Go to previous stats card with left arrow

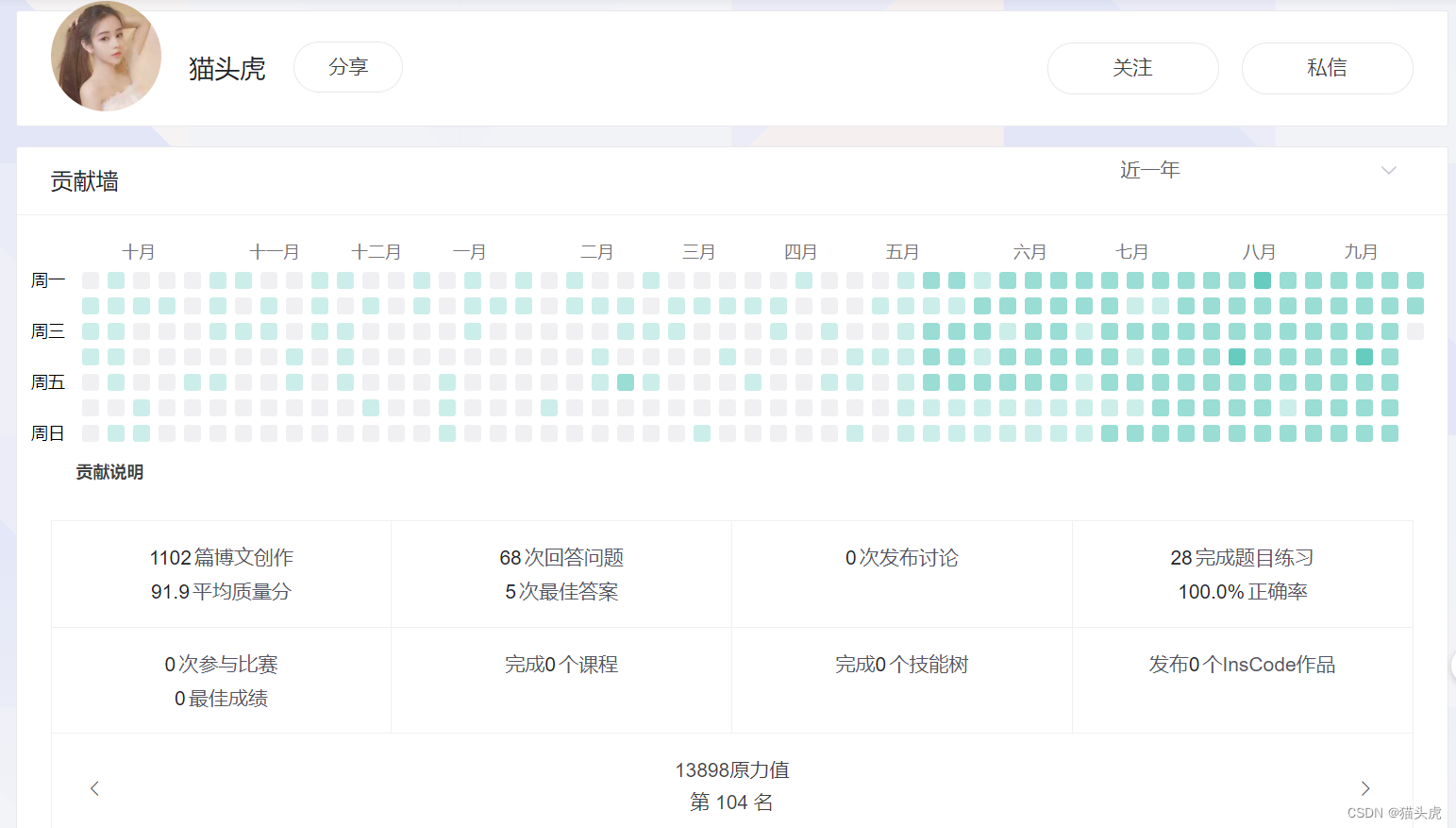click(94, 788)
